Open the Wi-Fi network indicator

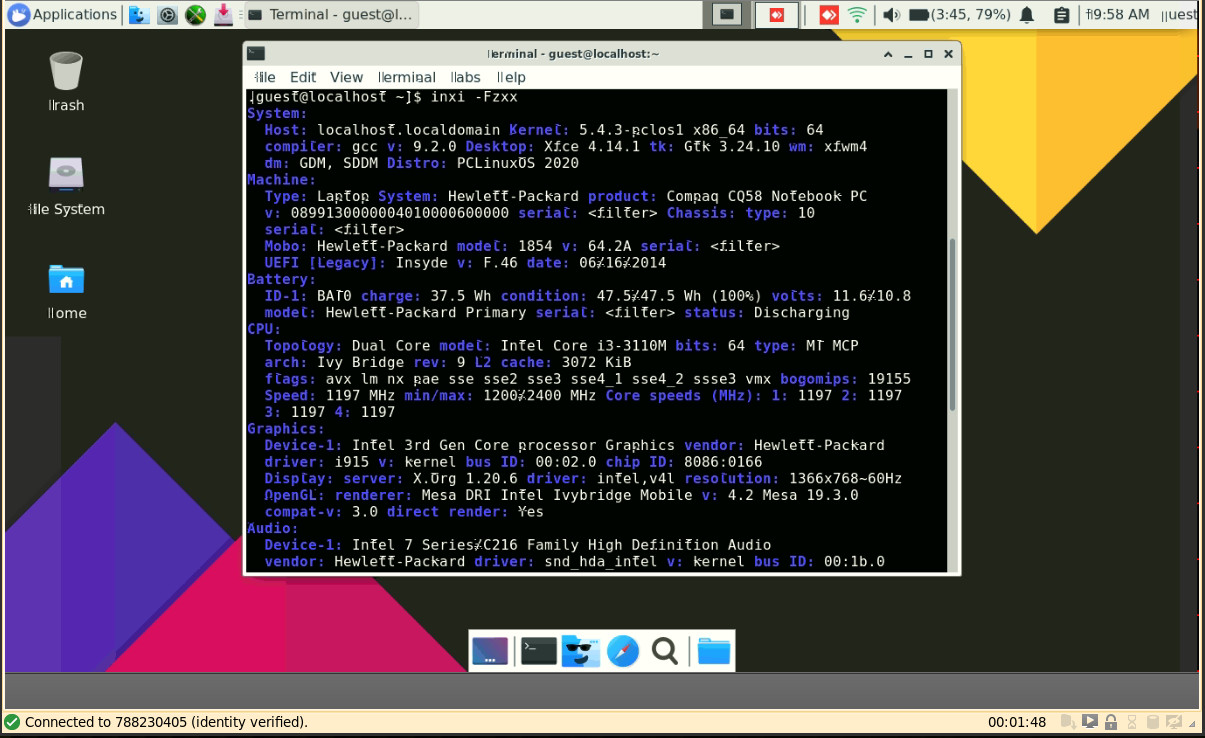pyautogui.click(x=857, y=15)
